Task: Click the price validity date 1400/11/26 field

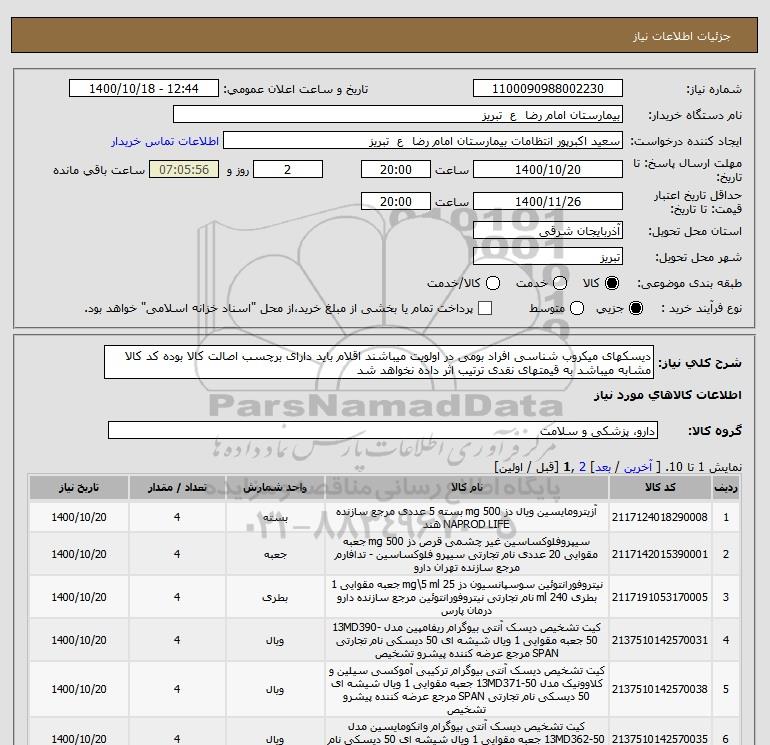Action: tap(548, 201)
